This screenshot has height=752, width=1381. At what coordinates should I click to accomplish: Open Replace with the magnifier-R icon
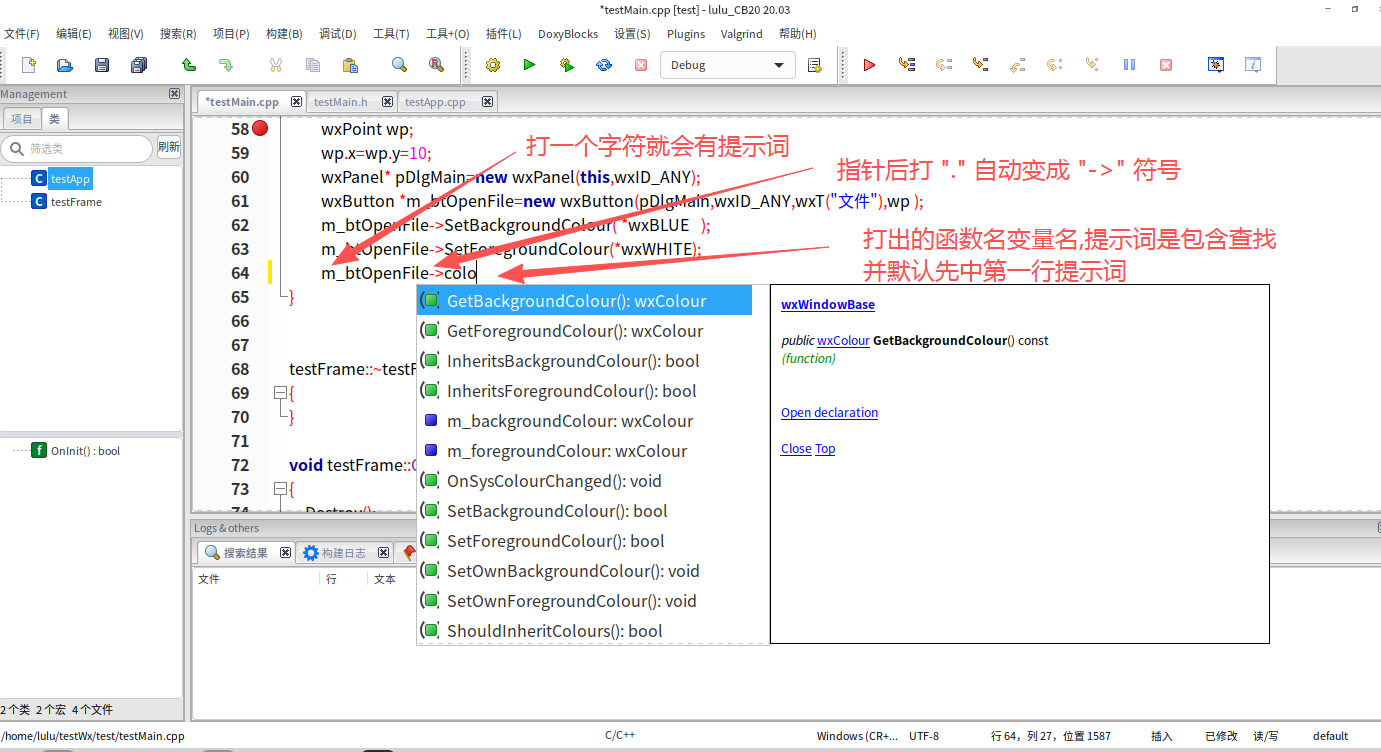pos(436,65)
